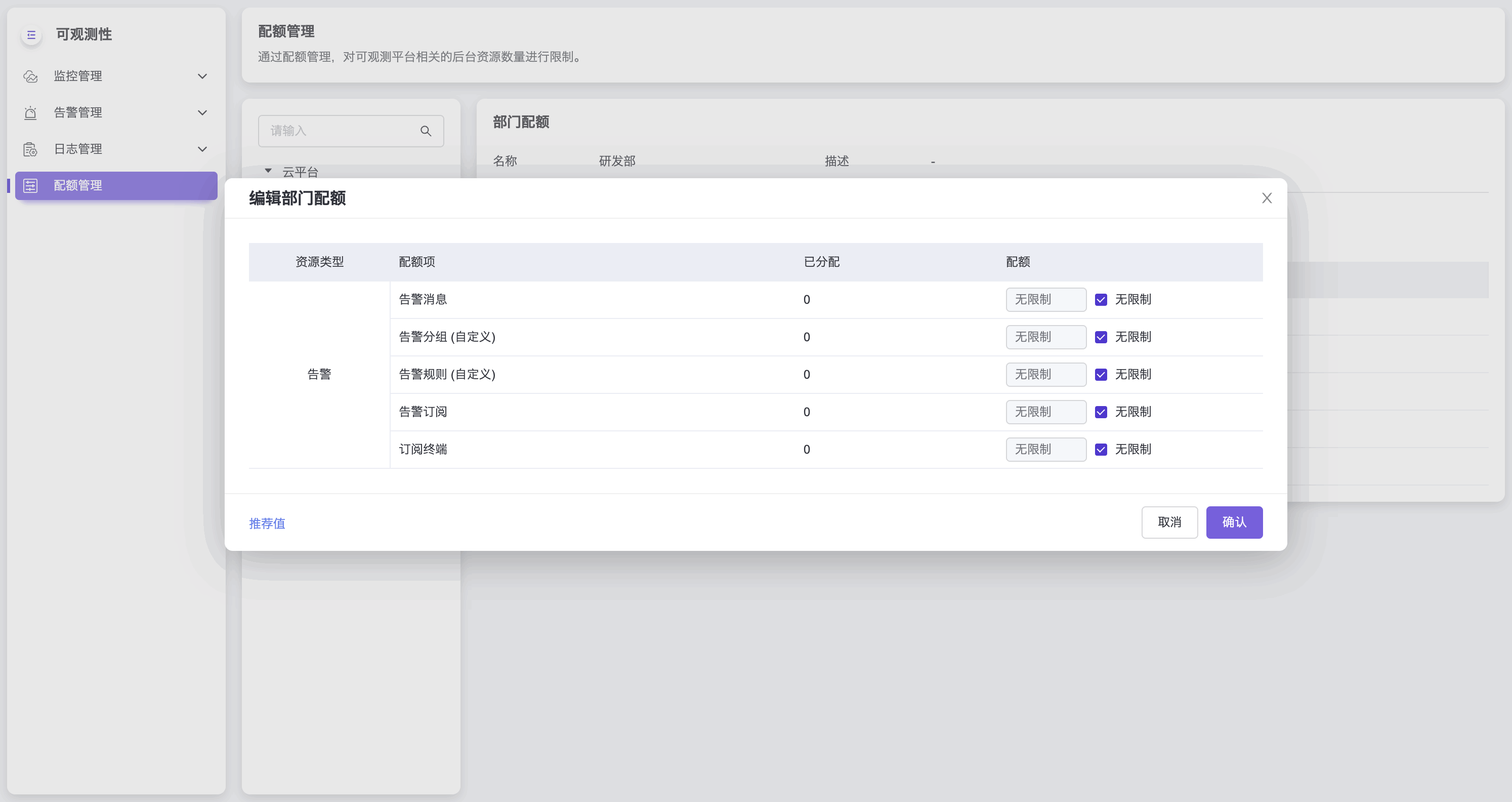Collapse the 云平台 tree node triangle
This screenshot has width=1512, height=802.
pyautogui.click(x=268, y=171)
